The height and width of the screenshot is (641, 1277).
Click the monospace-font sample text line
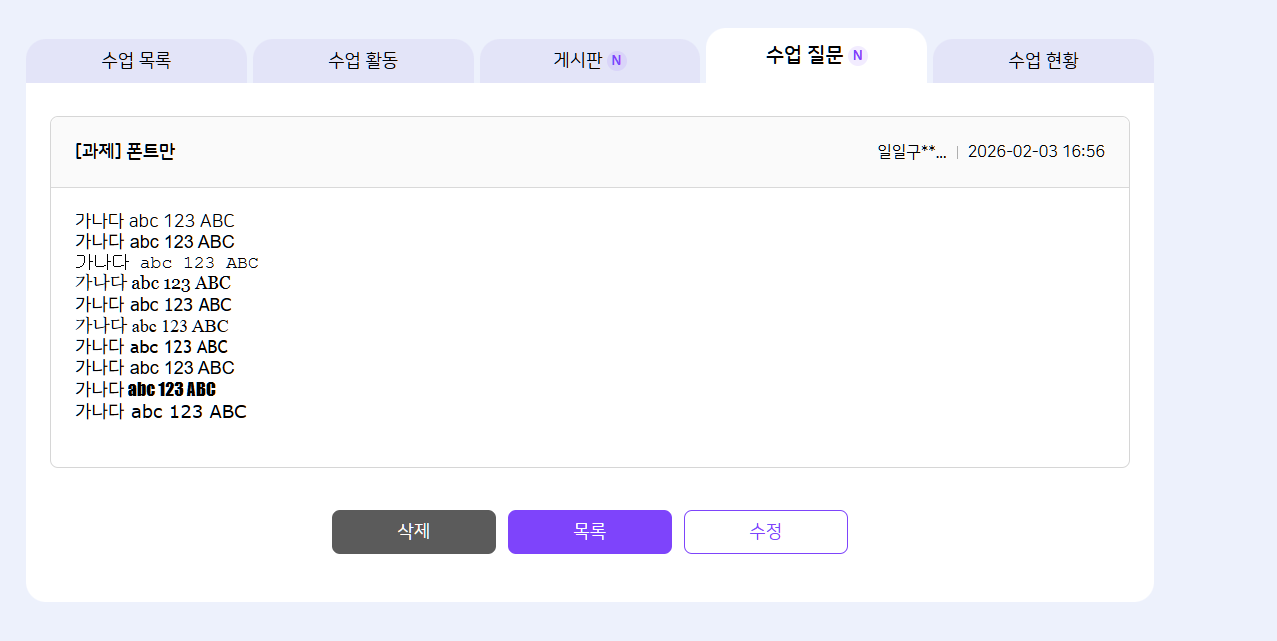point(167,263)
